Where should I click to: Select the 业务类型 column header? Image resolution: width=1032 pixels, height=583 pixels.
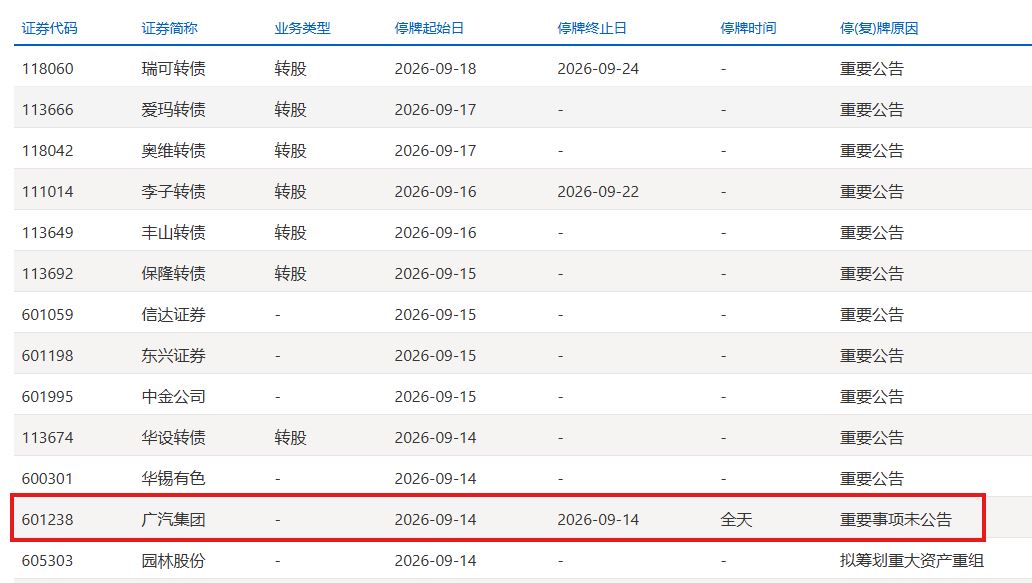(x=302, y=28)
